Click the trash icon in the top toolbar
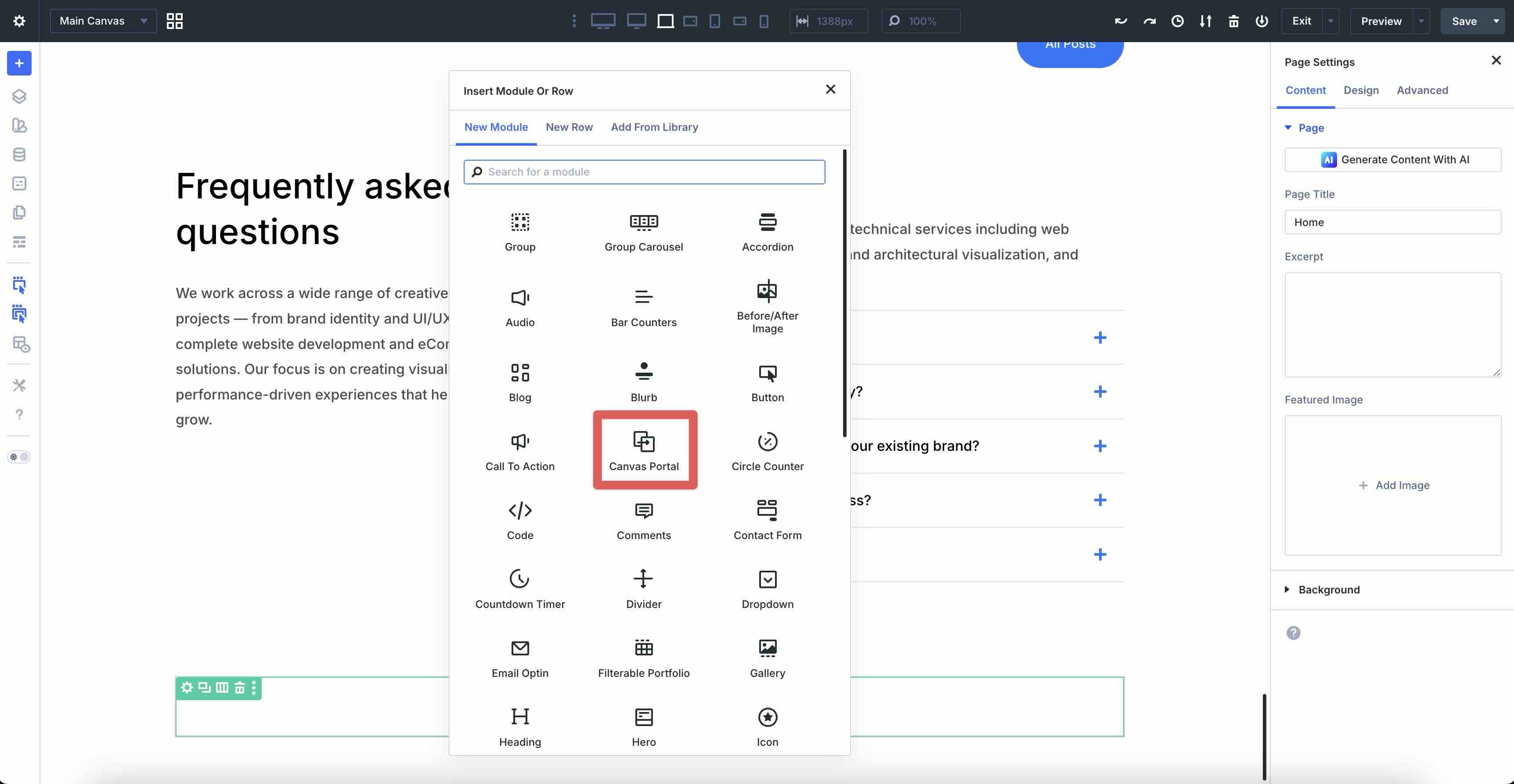Viewport: 1514px width, 784px height. coord(1233,21)
